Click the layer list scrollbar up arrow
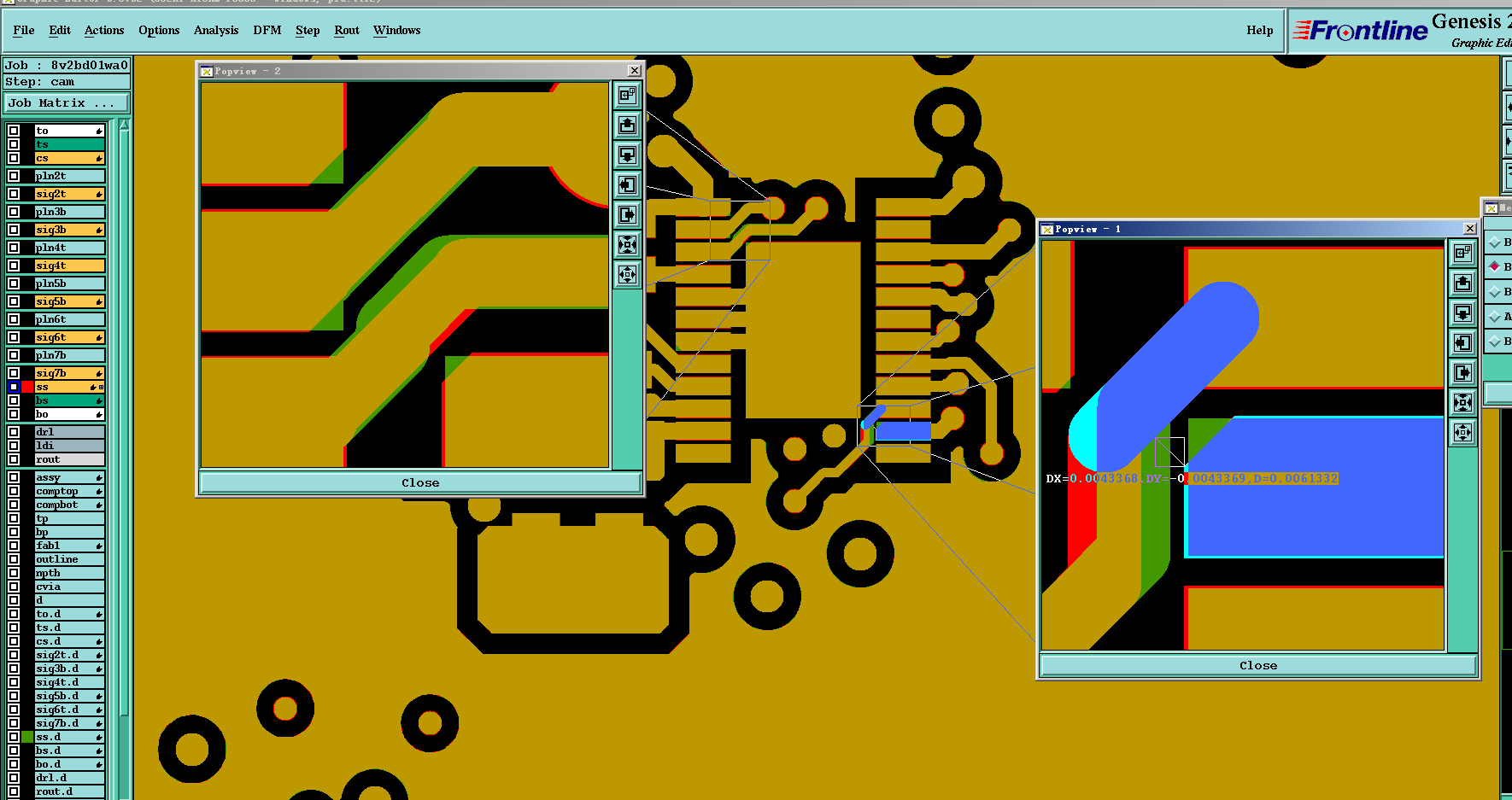The image size is (1512, 800). pos(125,125)
